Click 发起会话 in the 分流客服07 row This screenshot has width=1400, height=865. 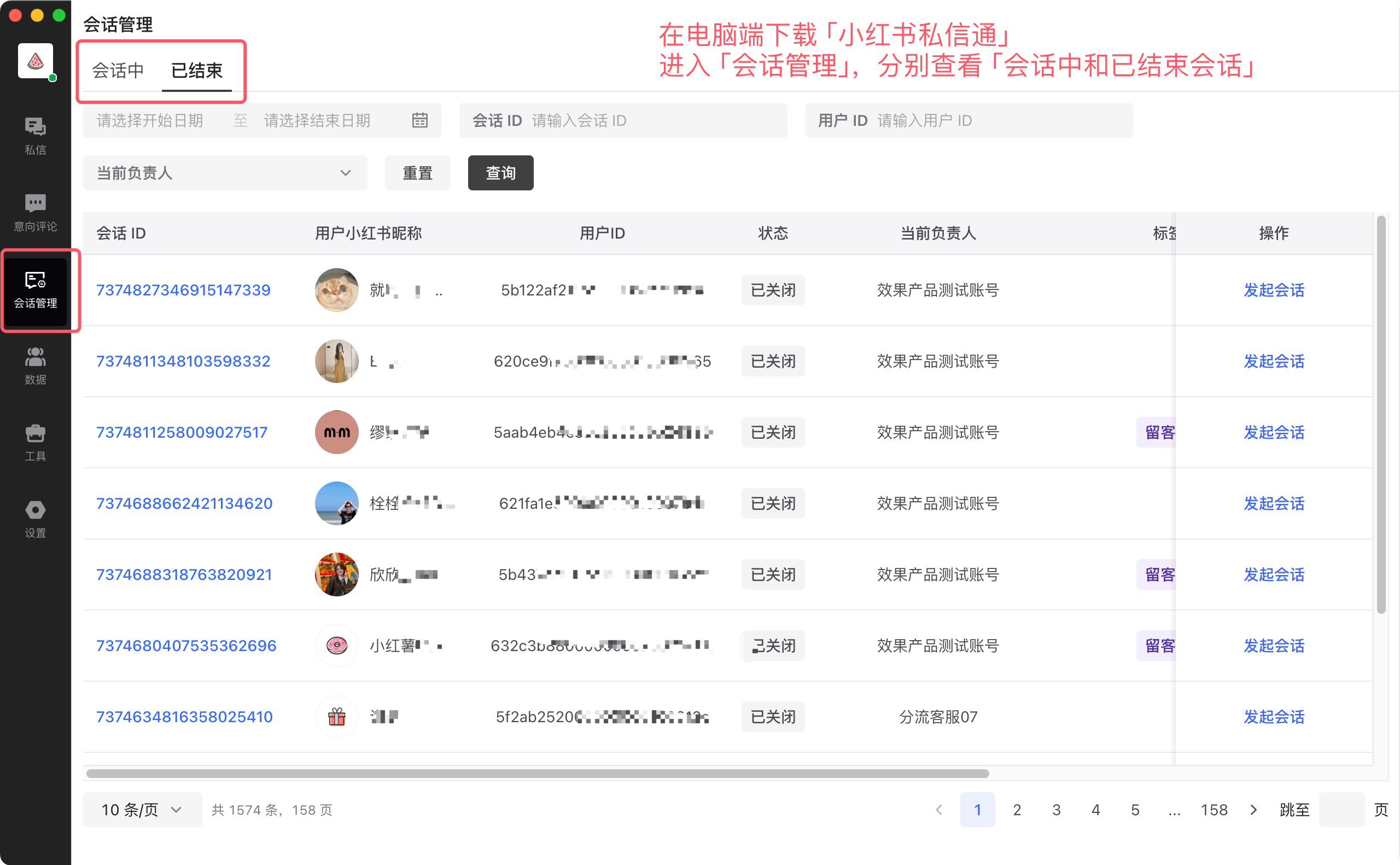point(1274,716)
